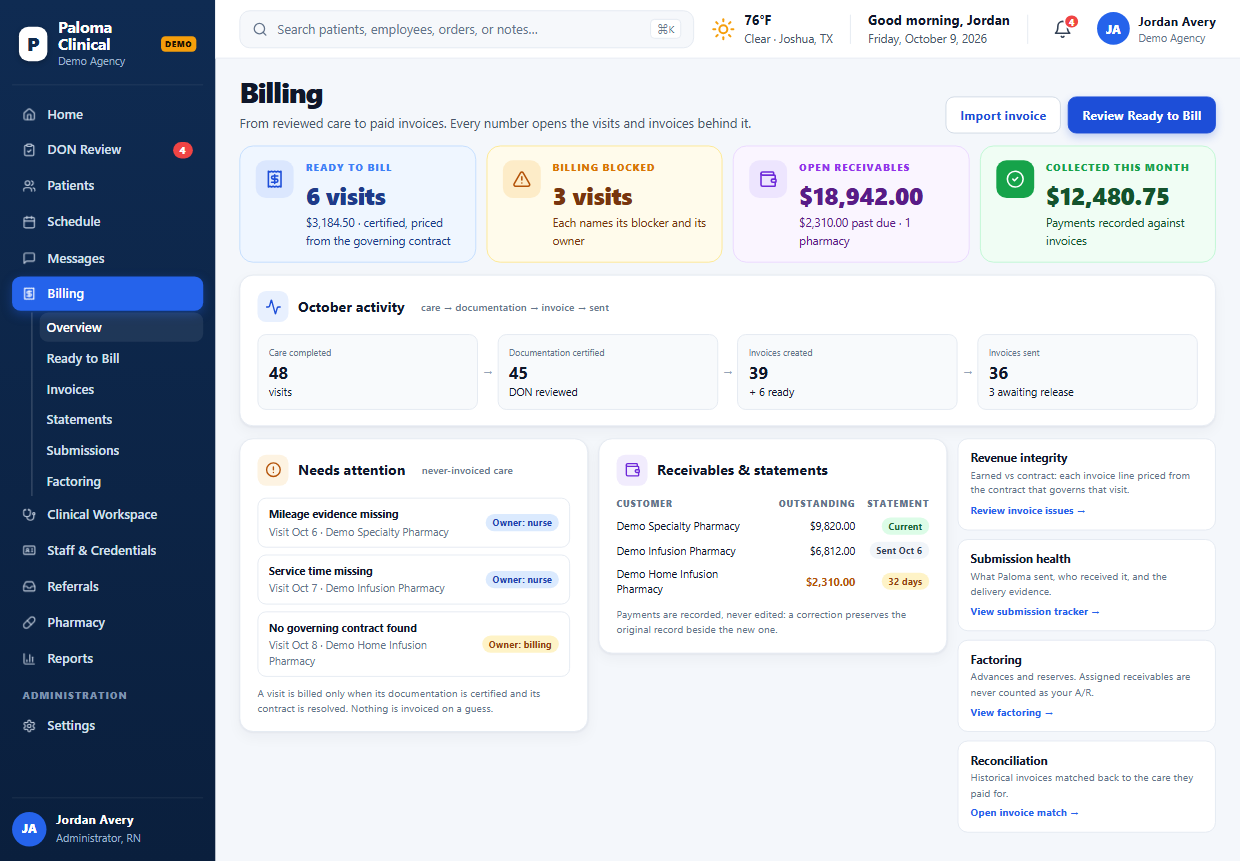Click the "$12,480.75" collected amount
Image resolution: width=1240 pixels, height=861 pixels.
click(1108, 197)
